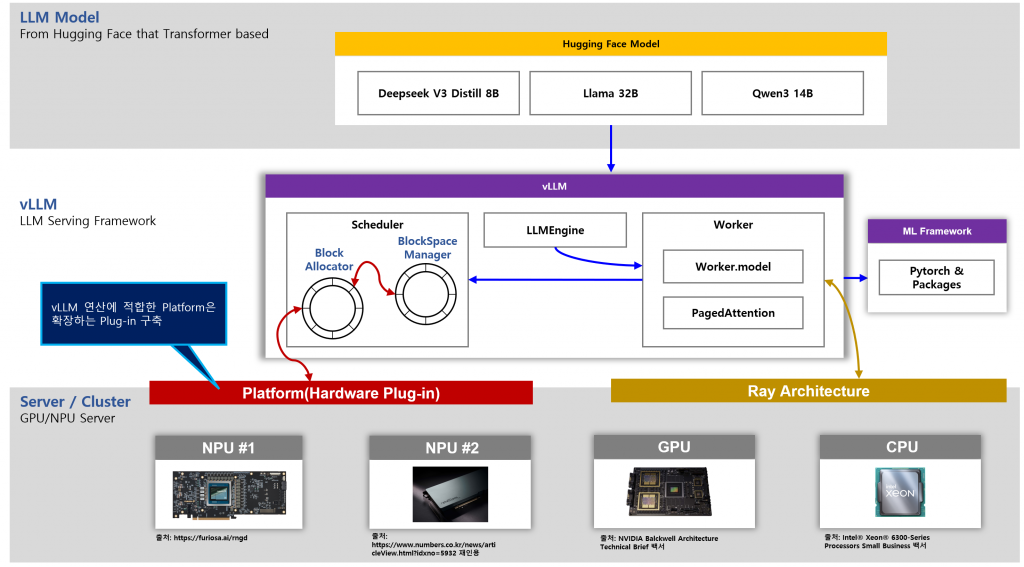Click the Deepseek V3 Distill 8B box

point(439,93)
